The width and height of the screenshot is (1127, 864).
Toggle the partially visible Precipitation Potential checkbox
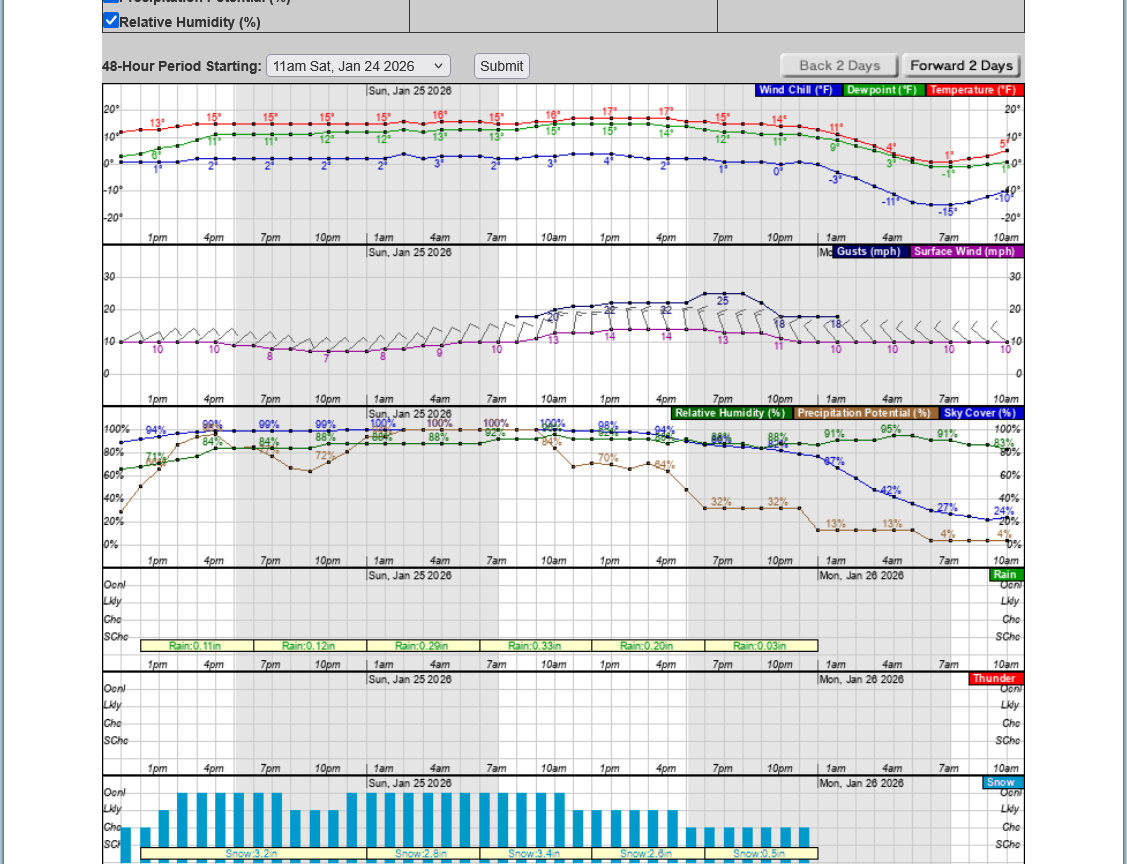click(x=111, y=1)
